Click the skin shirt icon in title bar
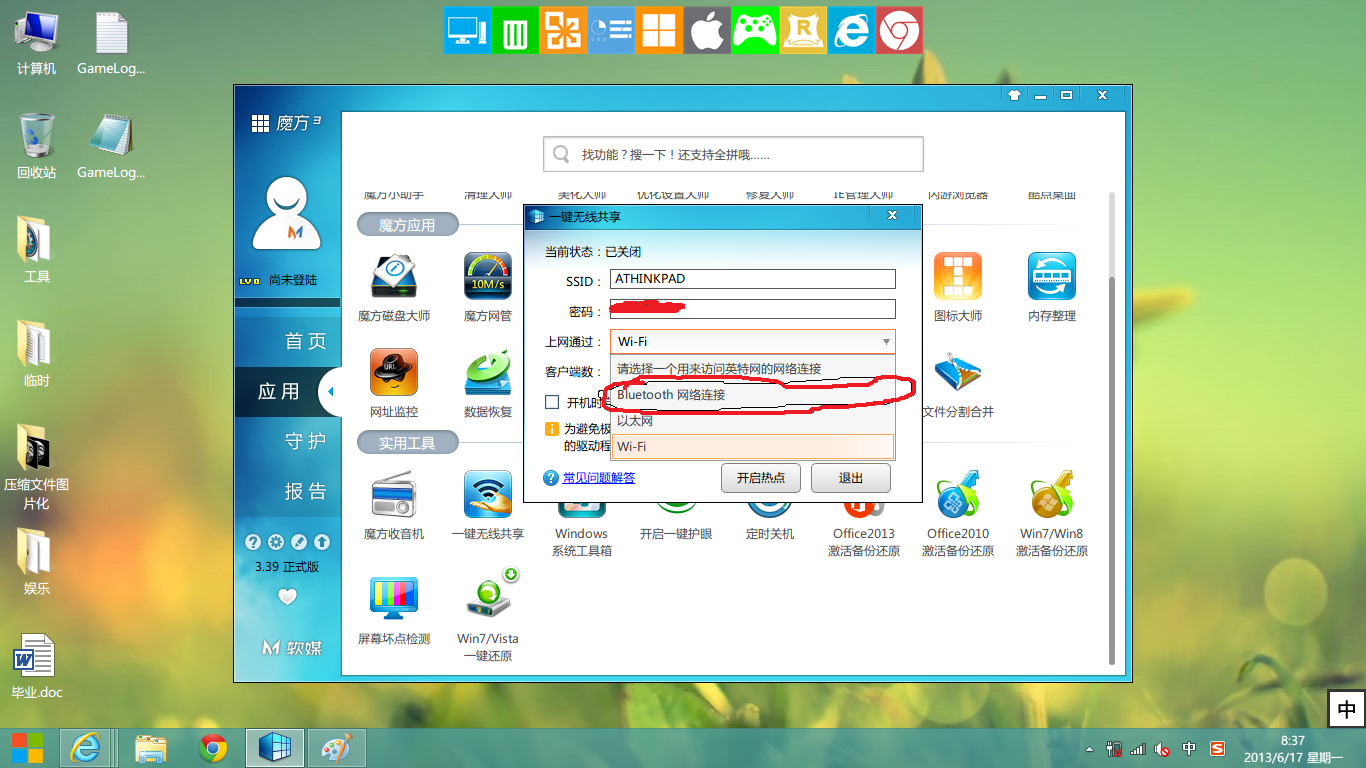This screenshot has width=1366, height=768. click(1014, 96)
